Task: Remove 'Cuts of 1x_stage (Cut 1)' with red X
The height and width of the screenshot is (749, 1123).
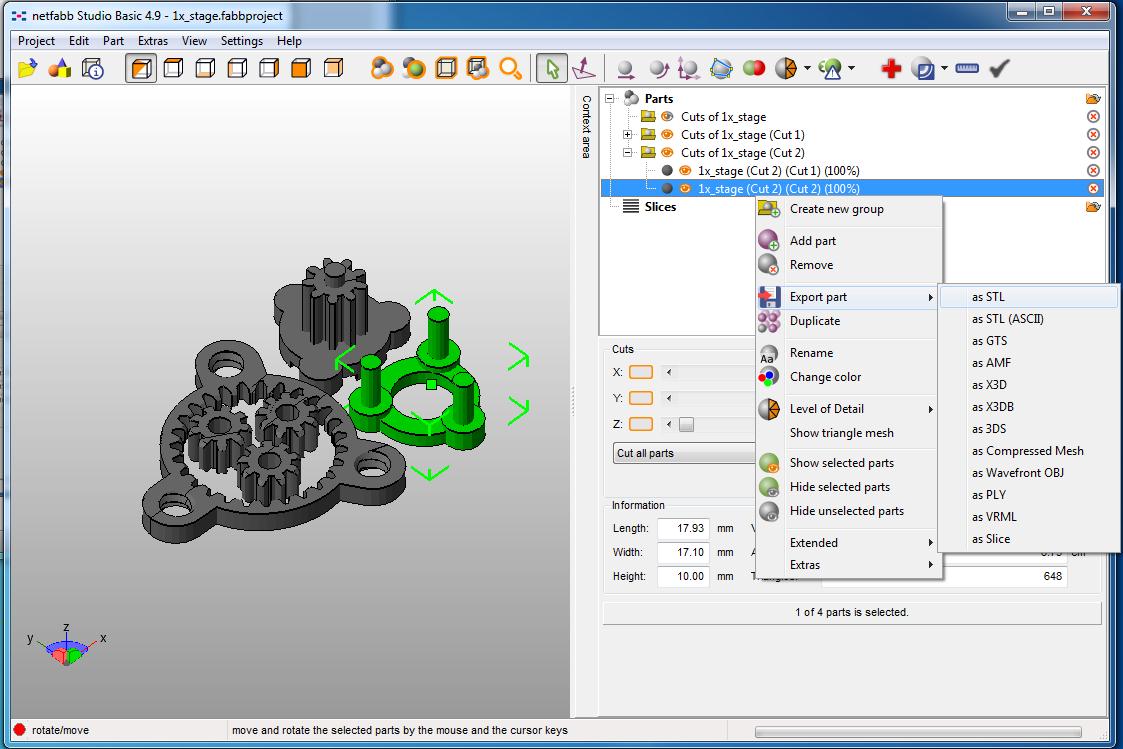Action: click(1093, 135)
